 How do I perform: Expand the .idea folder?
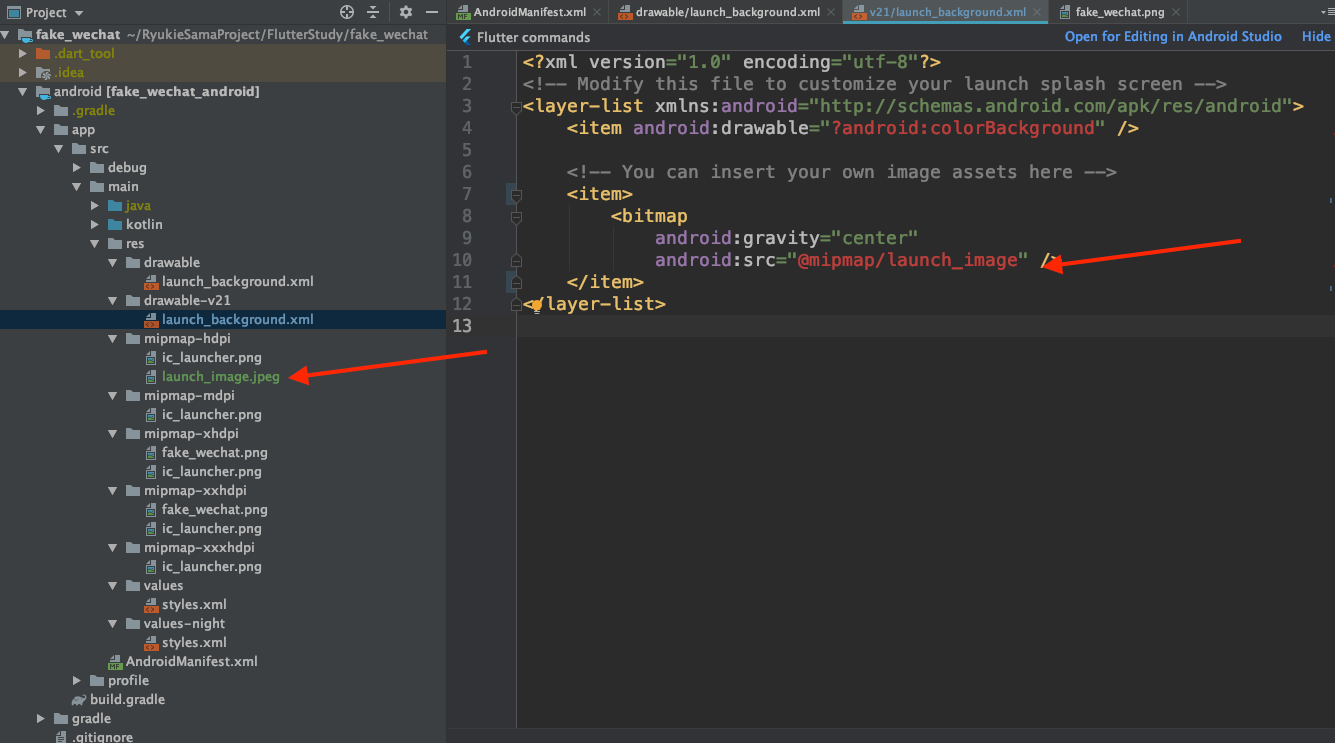23,72
